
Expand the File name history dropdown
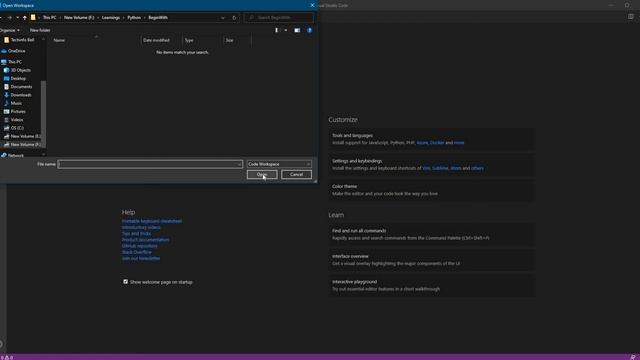tap(239, 164)
